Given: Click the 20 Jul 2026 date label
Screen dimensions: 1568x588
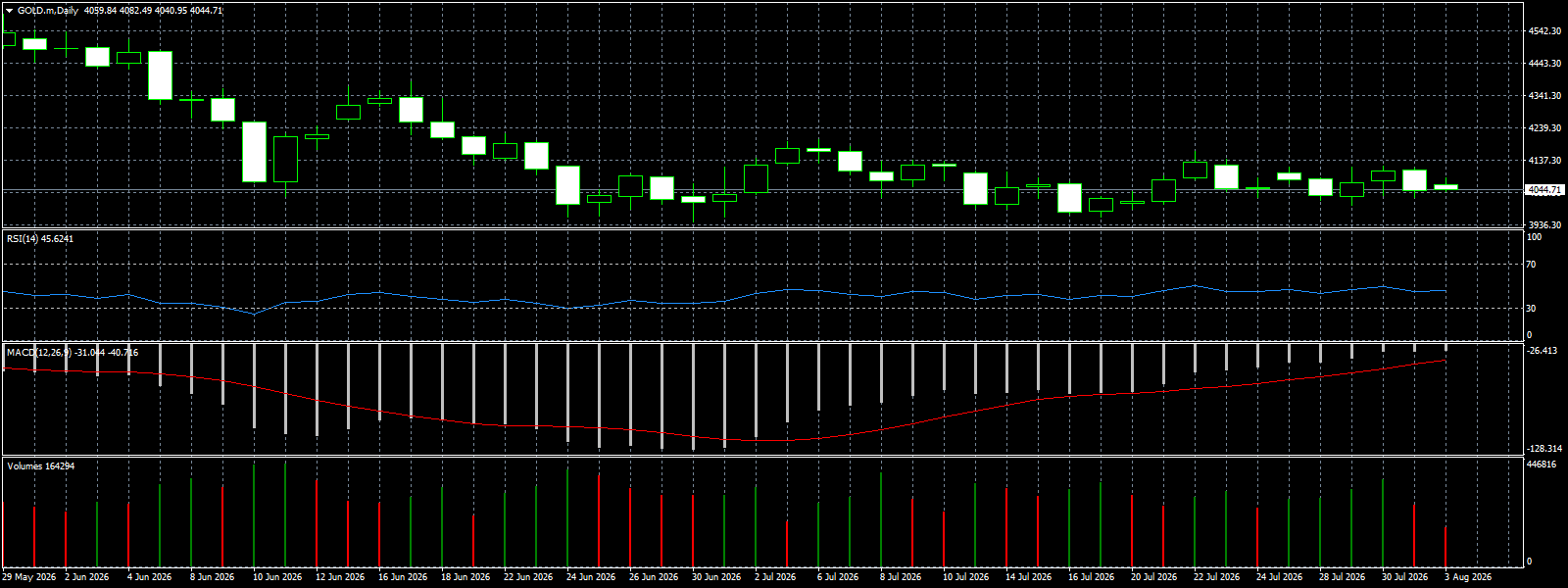Looking at the screenshot, I should coord(1153,577).
